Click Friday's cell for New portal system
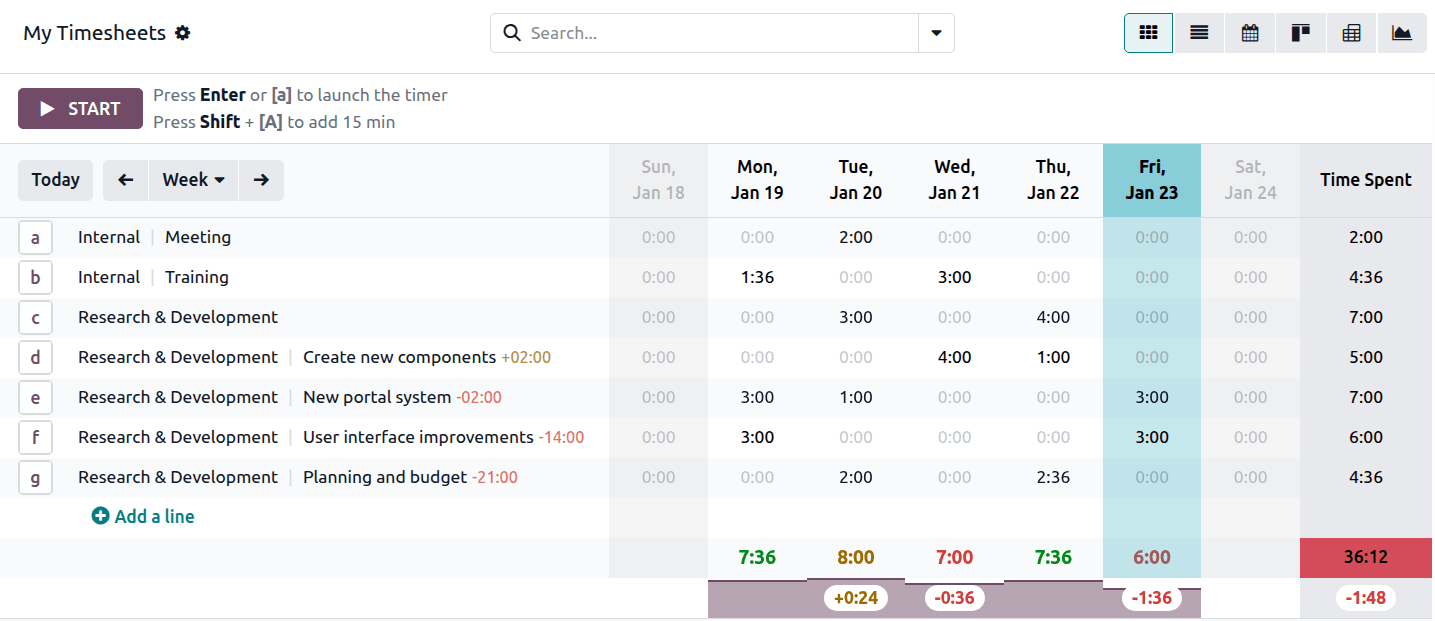Screen dimensions: 1435x621 click(1151, 397)
